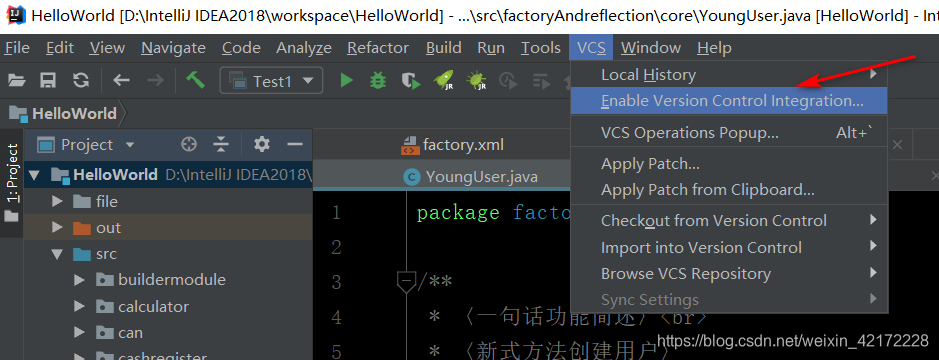939x360 pixels.
Task: Click line 1 package declaration in editor
Action: pos(493,213)
